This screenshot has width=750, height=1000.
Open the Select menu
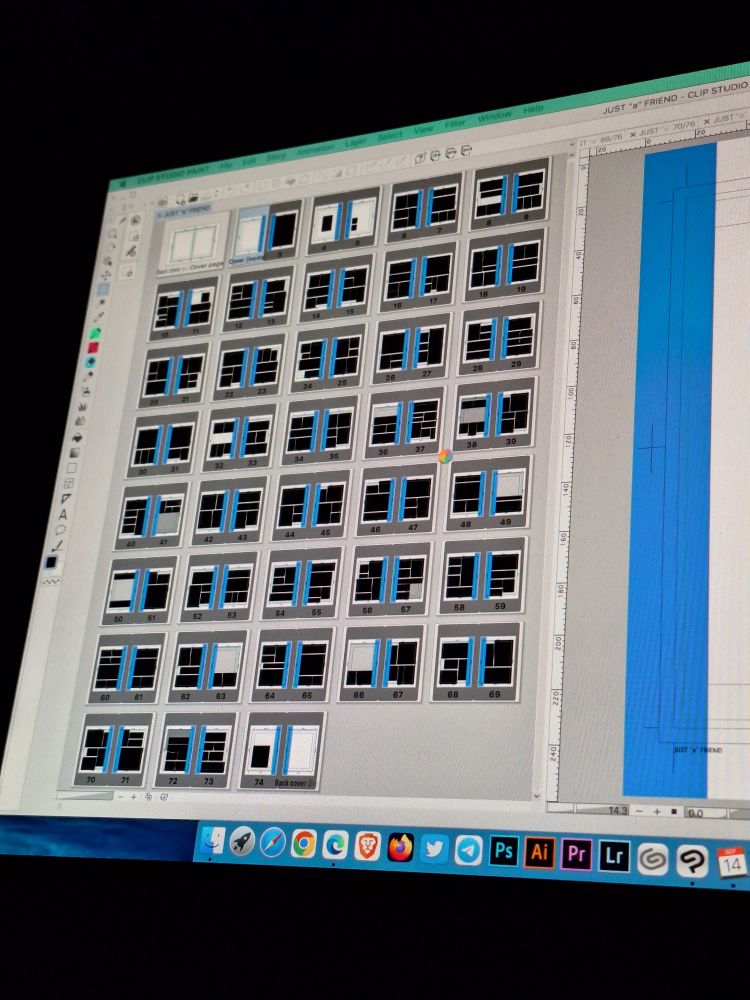coord(390,136)
